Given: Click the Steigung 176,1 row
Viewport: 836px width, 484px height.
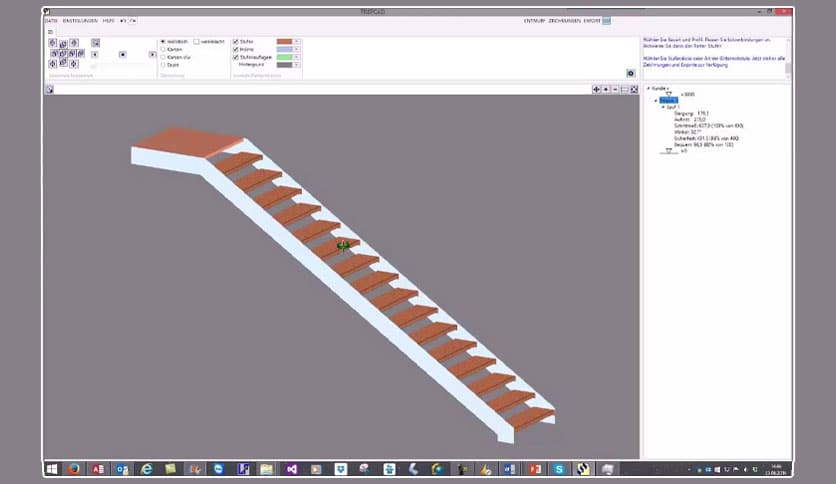Looking at the screenshot, I should [x=691, y=114].
